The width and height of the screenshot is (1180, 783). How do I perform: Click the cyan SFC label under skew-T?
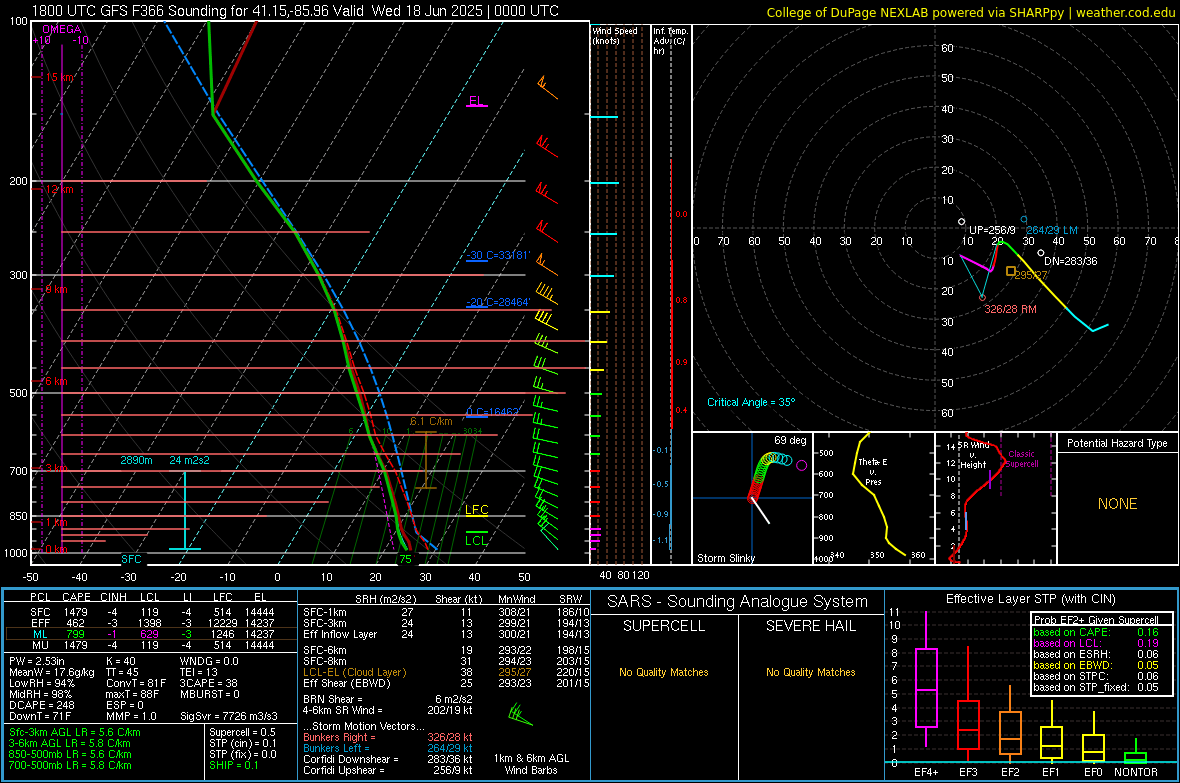pyautogui.click(x=131, y=559)
